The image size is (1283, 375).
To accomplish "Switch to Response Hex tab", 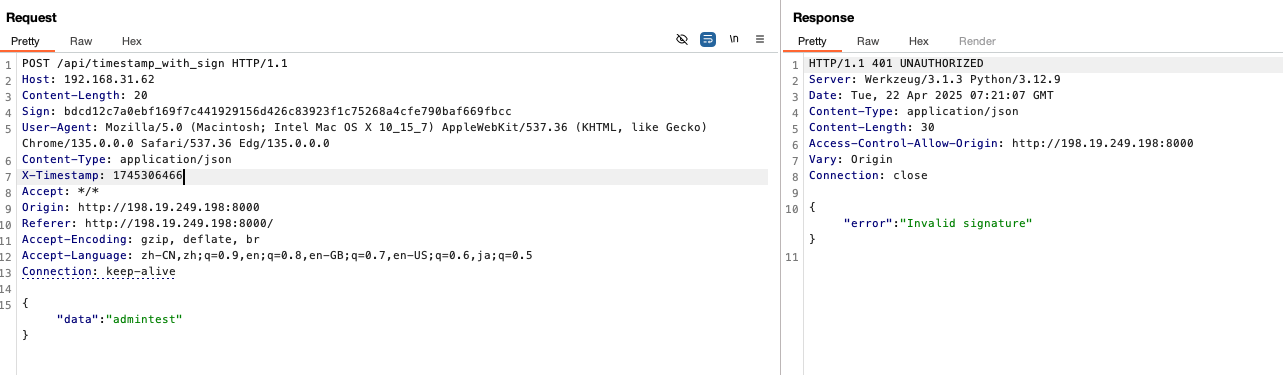I will (919, 41).
